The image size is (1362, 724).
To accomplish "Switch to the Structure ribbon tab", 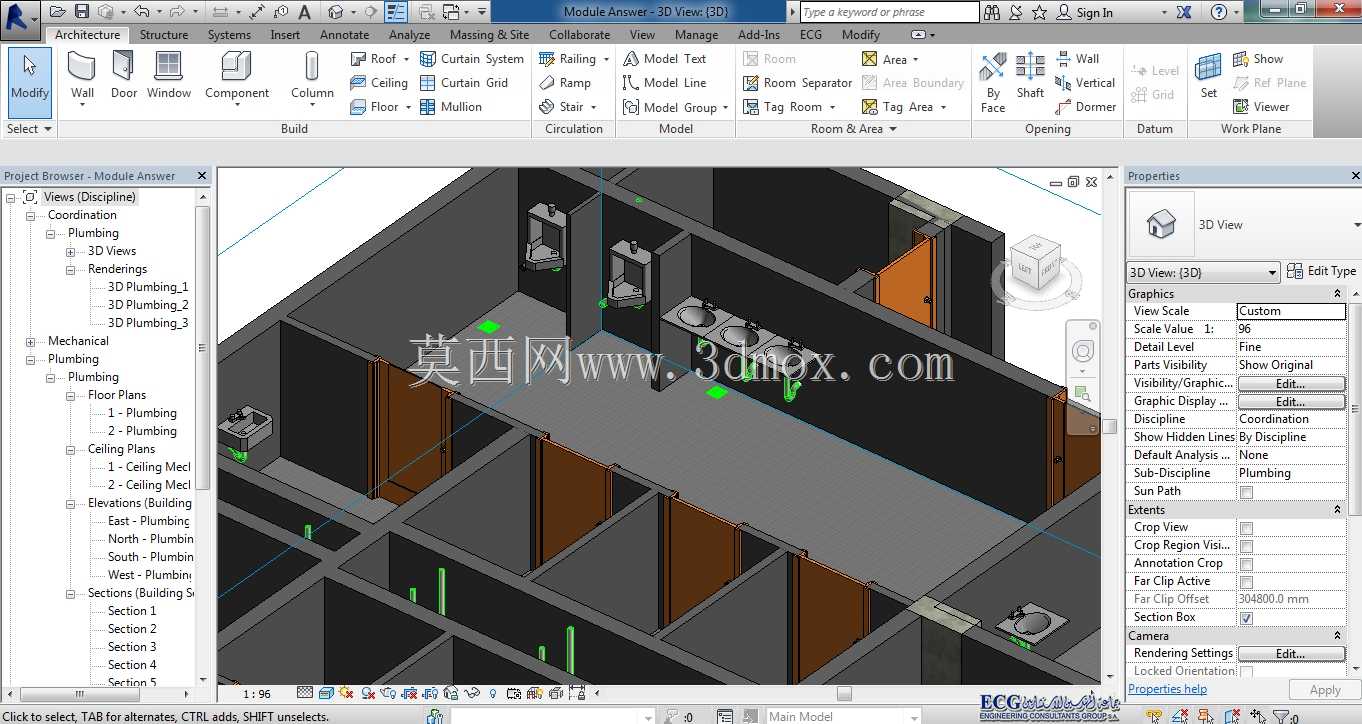I will 164,34.
